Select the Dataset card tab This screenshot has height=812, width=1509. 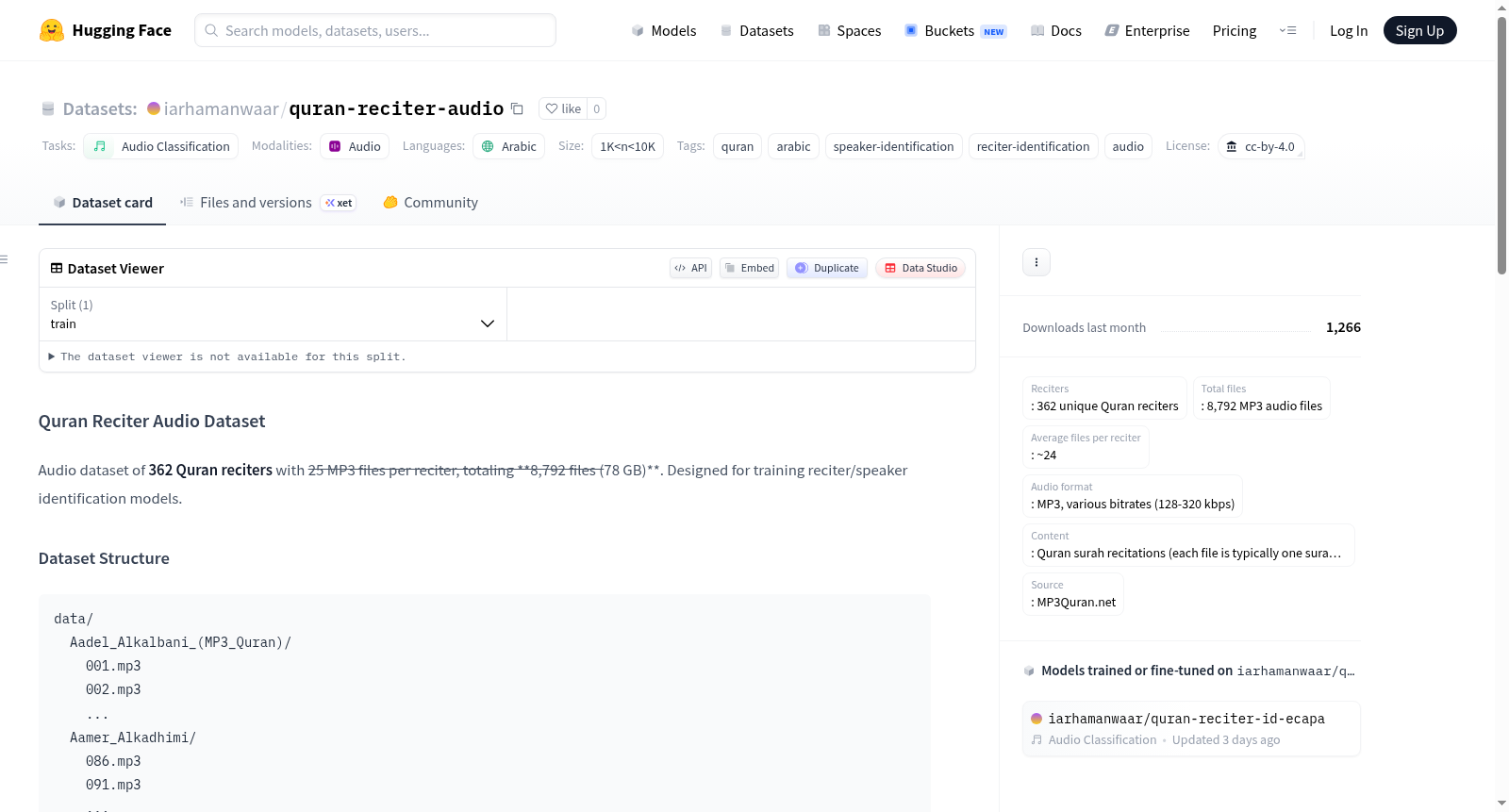point(102,203)
